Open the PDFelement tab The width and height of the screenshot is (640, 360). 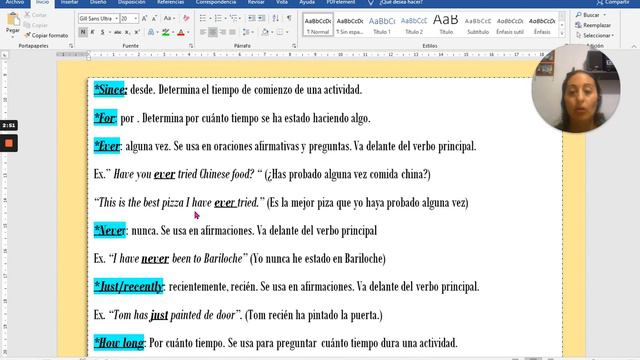point(340,2)
